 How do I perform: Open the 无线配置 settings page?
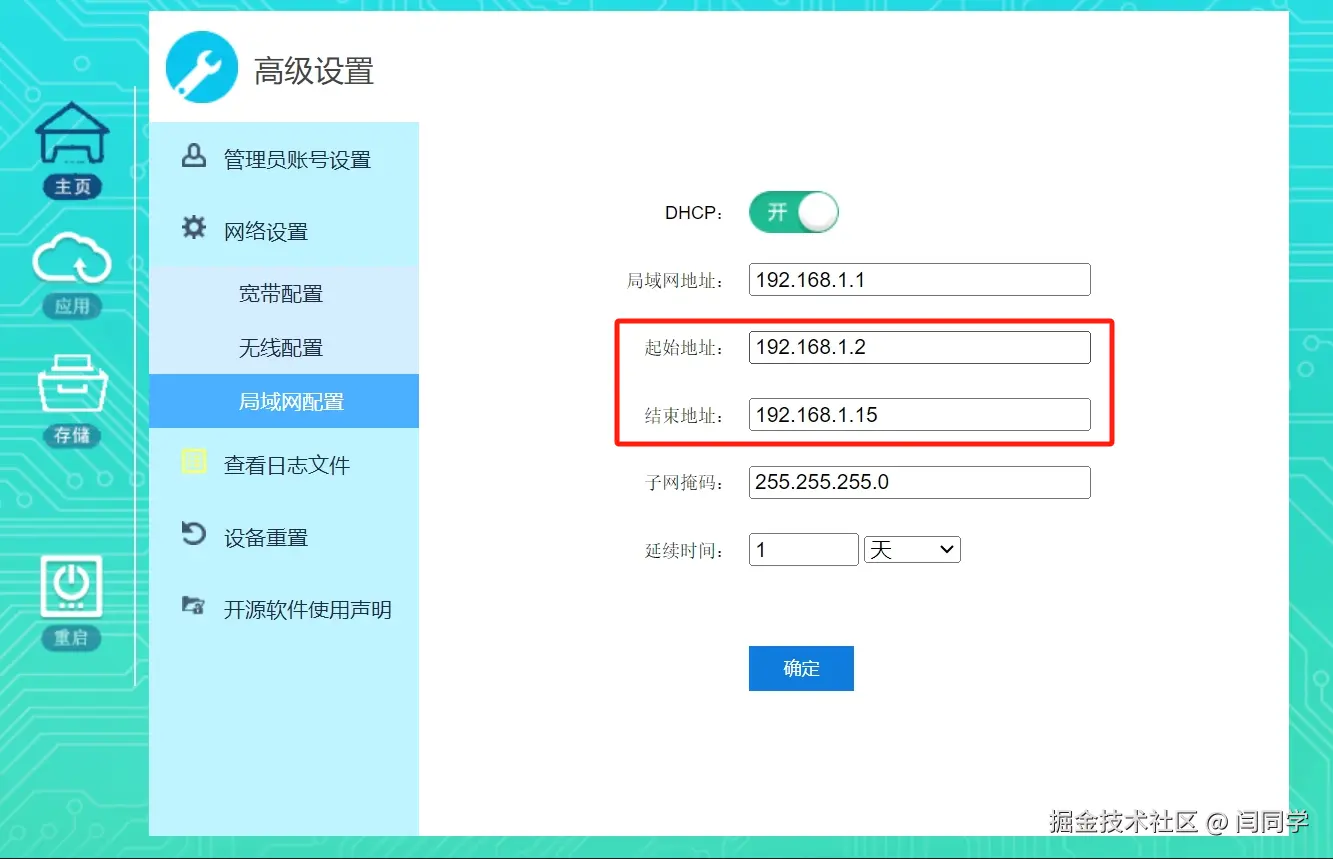pos(280,347)
